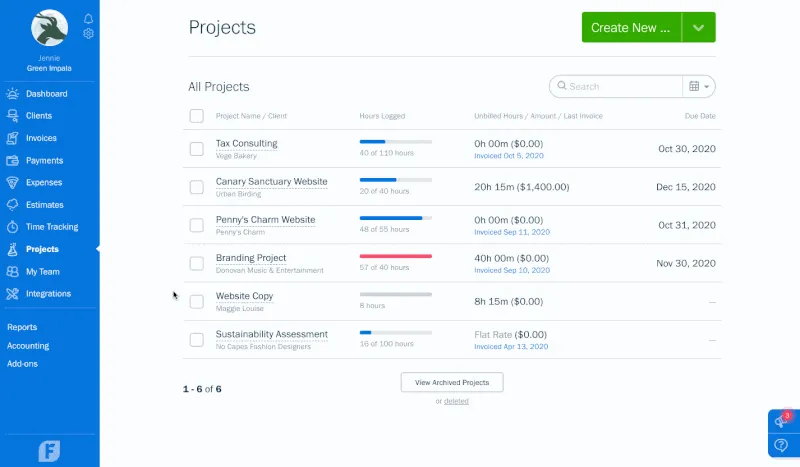This screenshot has width=800, height=467.
Task: Click the Expenses icon in sidebar
Action: (x=12, y=183)
